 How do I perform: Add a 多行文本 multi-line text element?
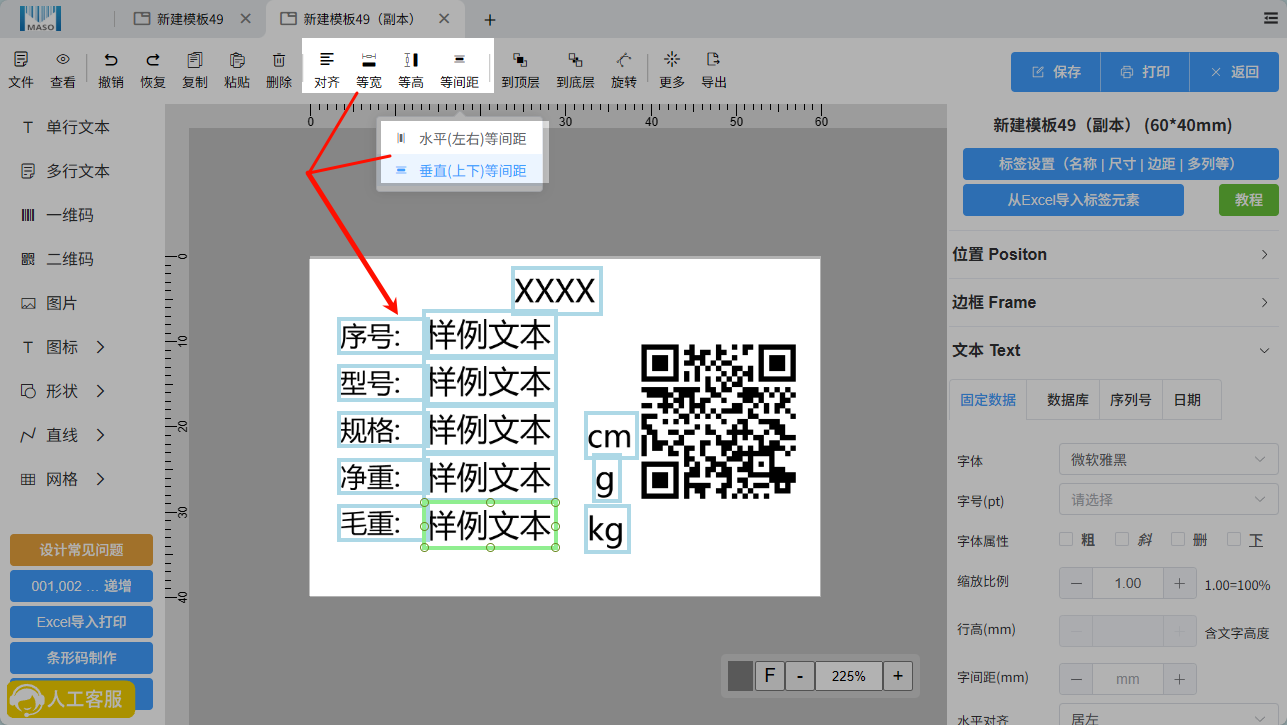coord(66,171)
